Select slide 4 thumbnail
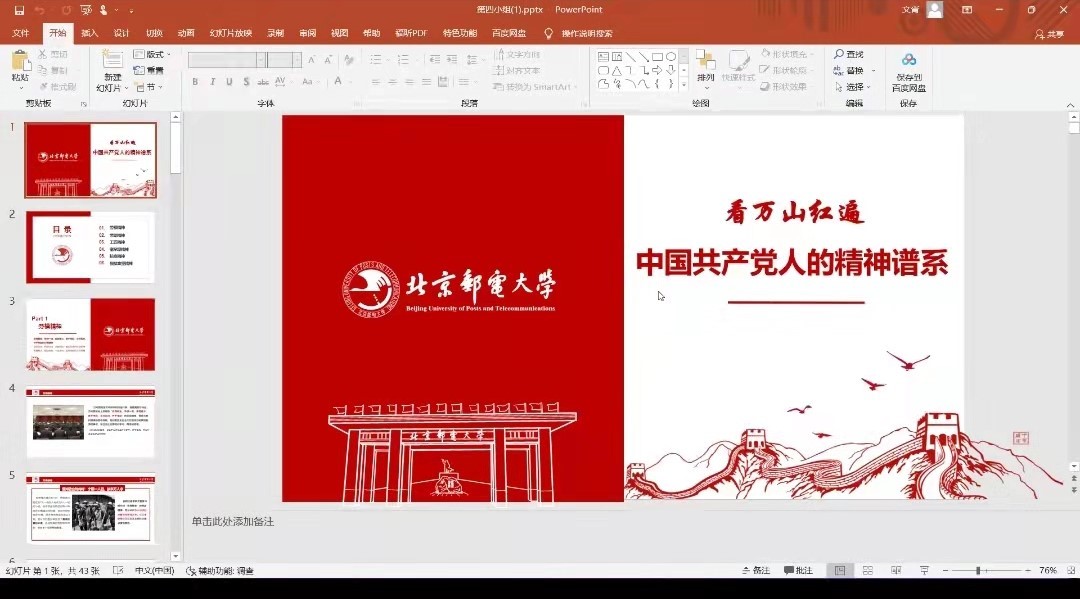The height and width of the screenshot is (599, 1080). pyautogui.click(x=90, y=422)
